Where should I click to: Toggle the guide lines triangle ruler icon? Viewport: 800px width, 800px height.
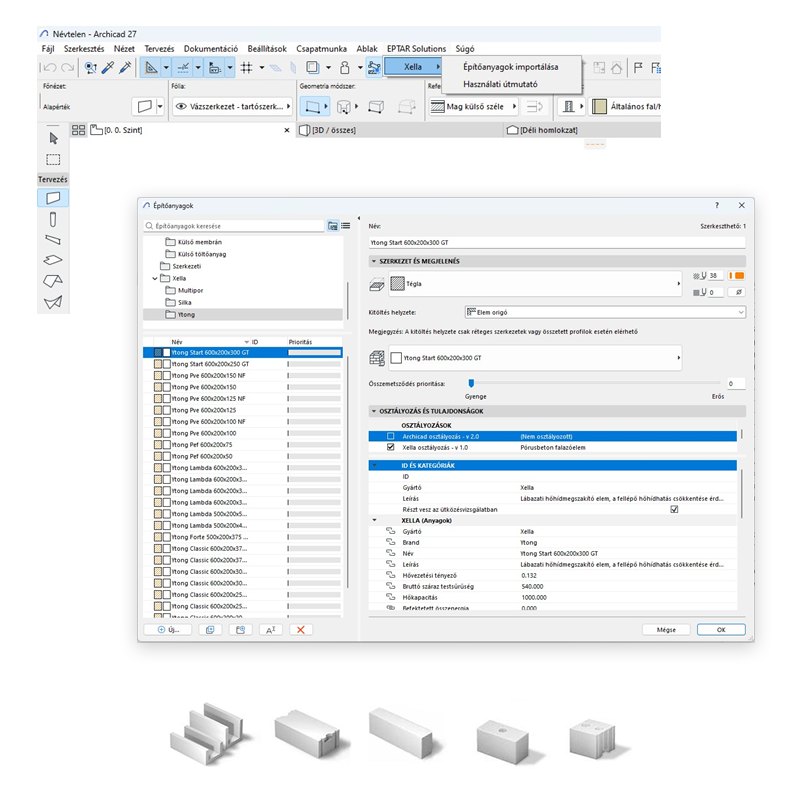tap(151, 67)
